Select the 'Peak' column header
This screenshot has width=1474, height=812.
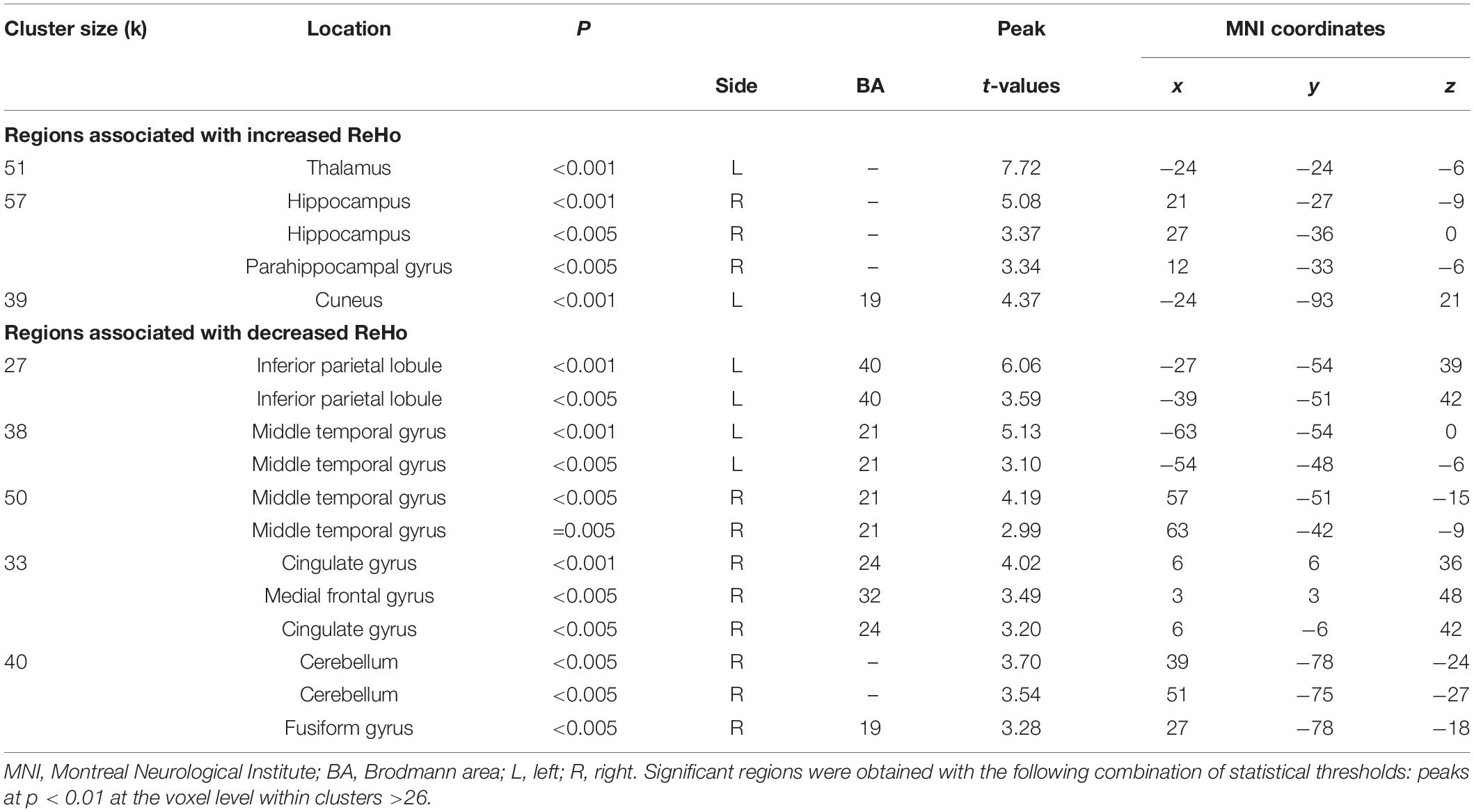(x=1021, y=29)
